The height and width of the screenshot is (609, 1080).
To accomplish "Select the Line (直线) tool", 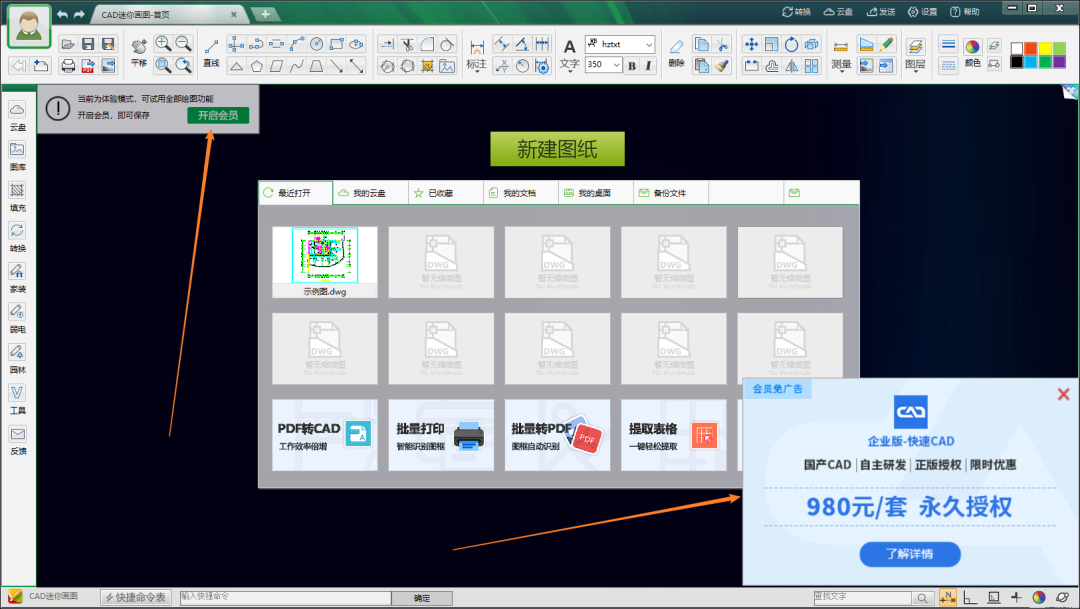I will [x=211, y=52].
